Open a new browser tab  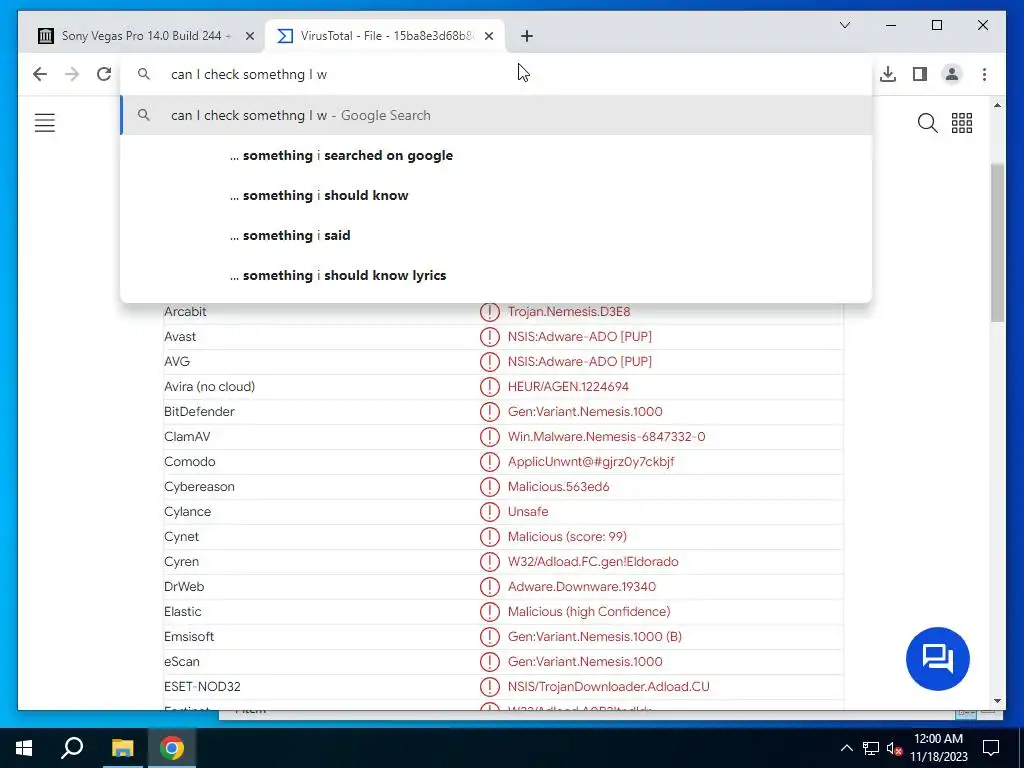click(x=527, y=36)
